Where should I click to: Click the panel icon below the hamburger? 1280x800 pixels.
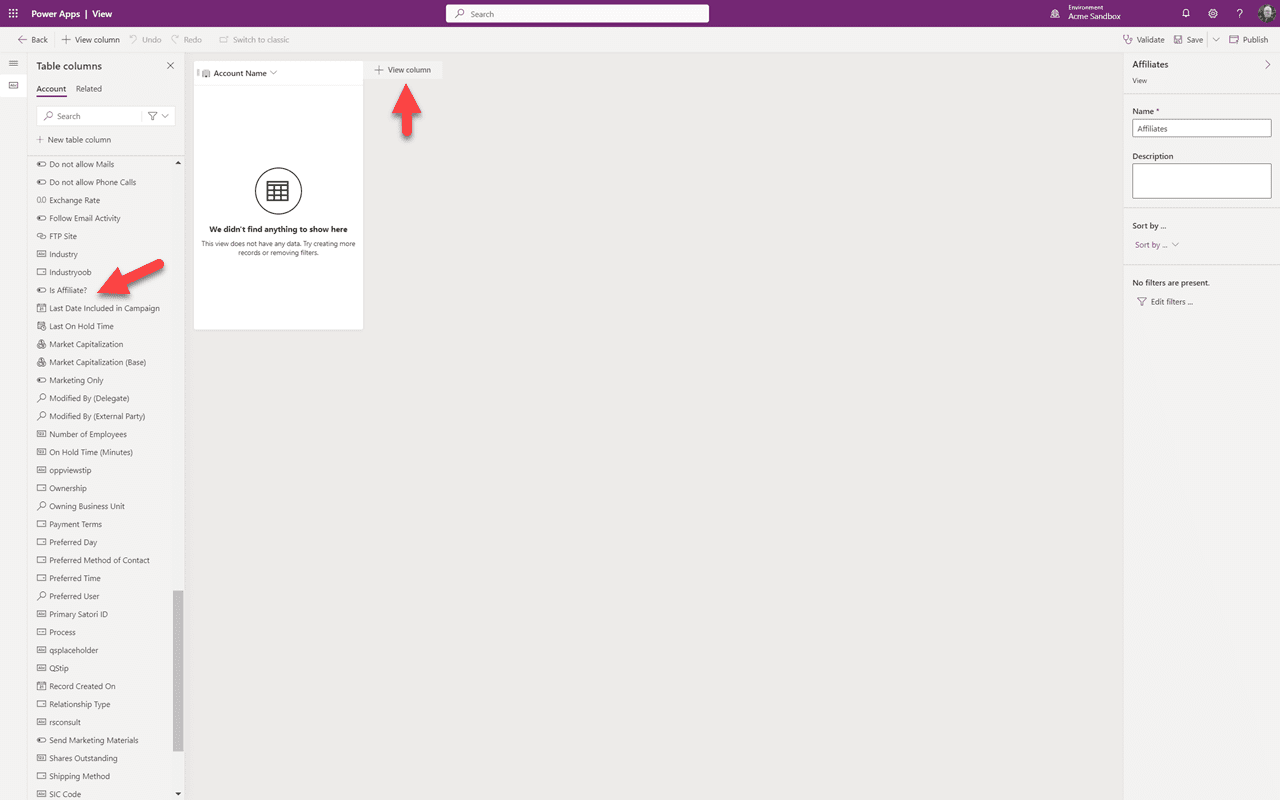click(x=13, y=85)
